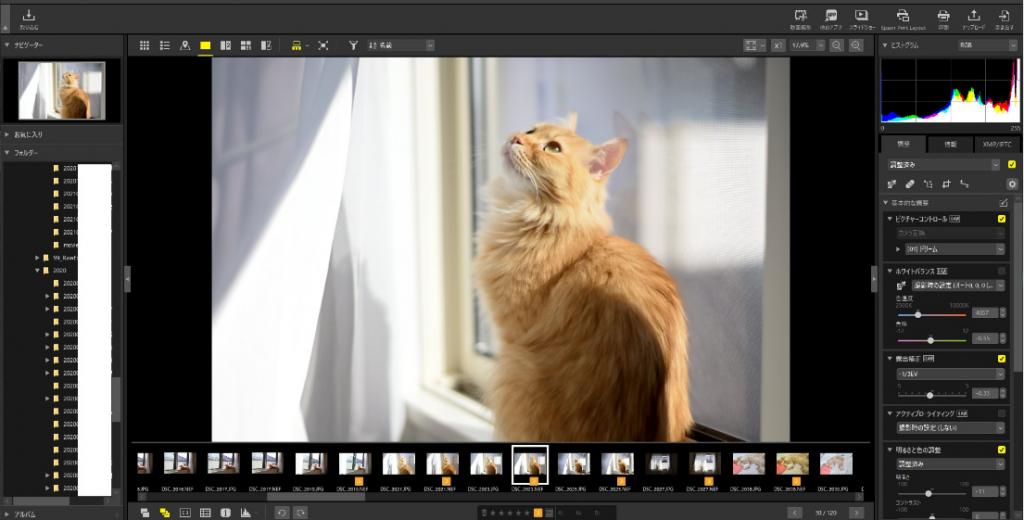Select the last thumbnail in the filmstrip

[x=836, y=463]
